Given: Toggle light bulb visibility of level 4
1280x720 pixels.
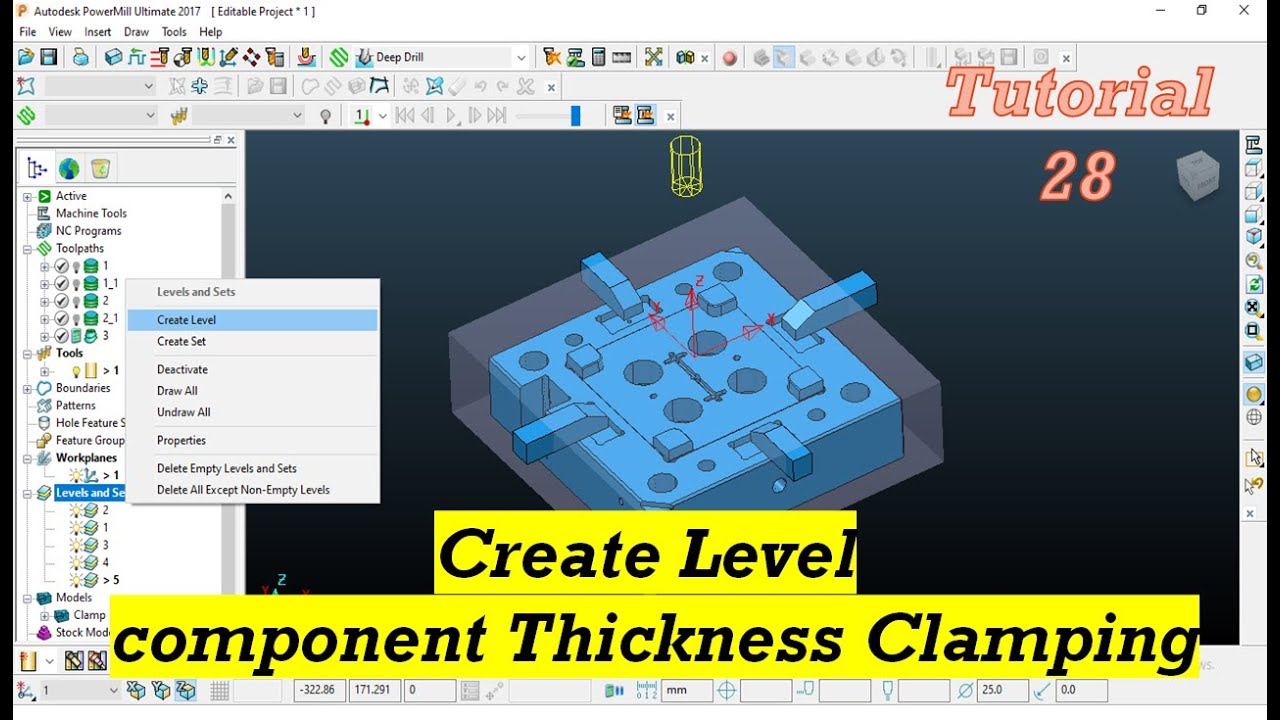Looking at the screenshot, I should click(75, 562).
